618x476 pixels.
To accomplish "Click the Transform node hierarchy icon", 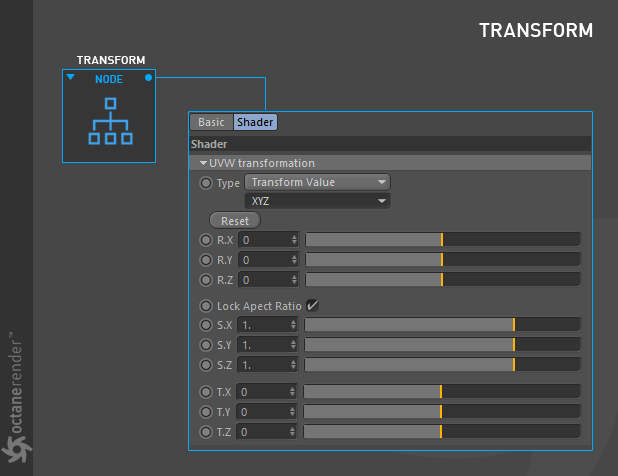I will tap(110, 121).
